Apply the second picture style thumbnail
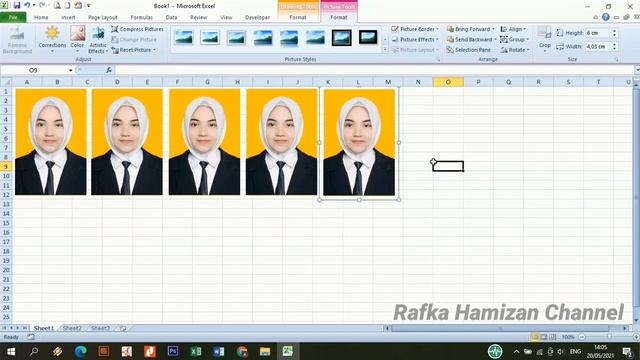This screenshot has width=640, height=360. pyautogui.click(x=210, y=37)
